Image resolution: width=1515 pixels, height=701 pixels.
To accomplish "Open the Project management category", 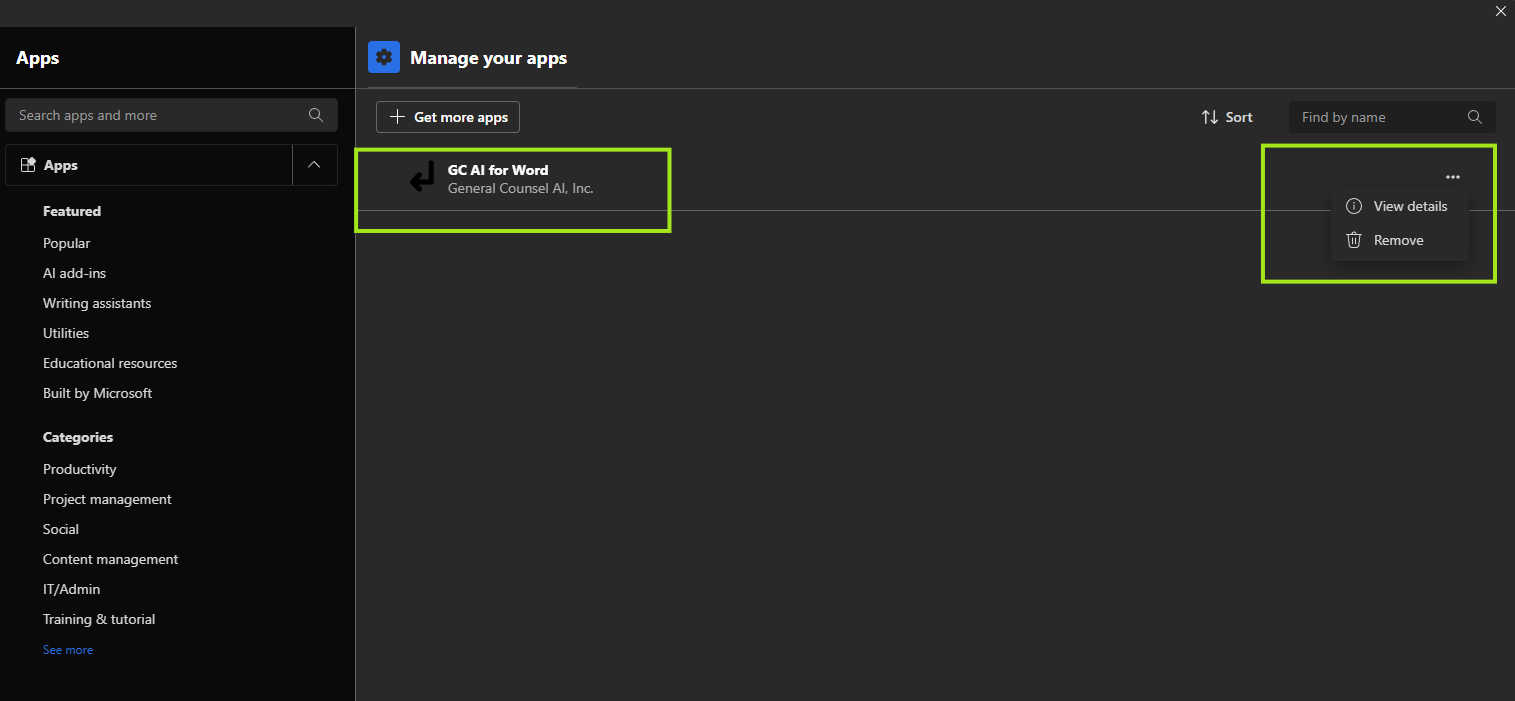I will (107, 499).
